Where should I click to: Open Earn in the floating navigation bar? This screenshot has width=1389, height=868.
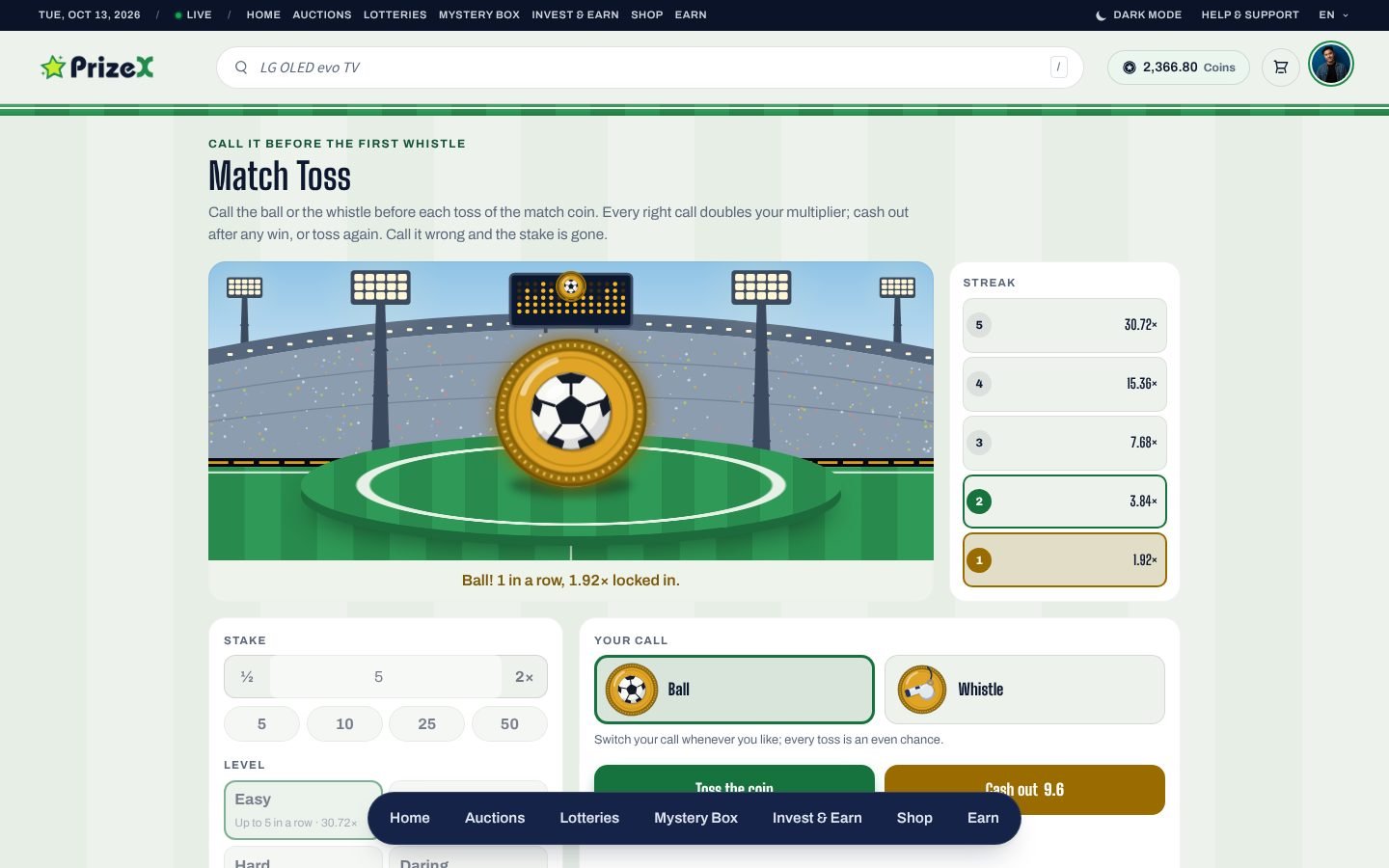click(x=983, y=818)
